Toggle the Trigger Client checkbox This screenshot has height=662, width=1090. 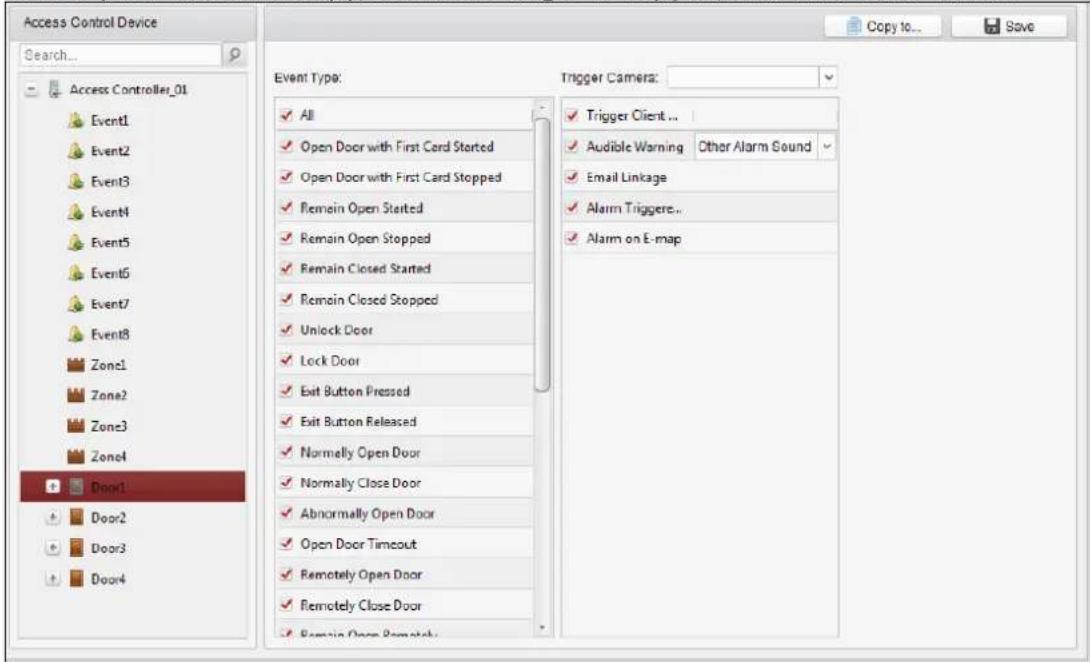(x=571, y=115)
